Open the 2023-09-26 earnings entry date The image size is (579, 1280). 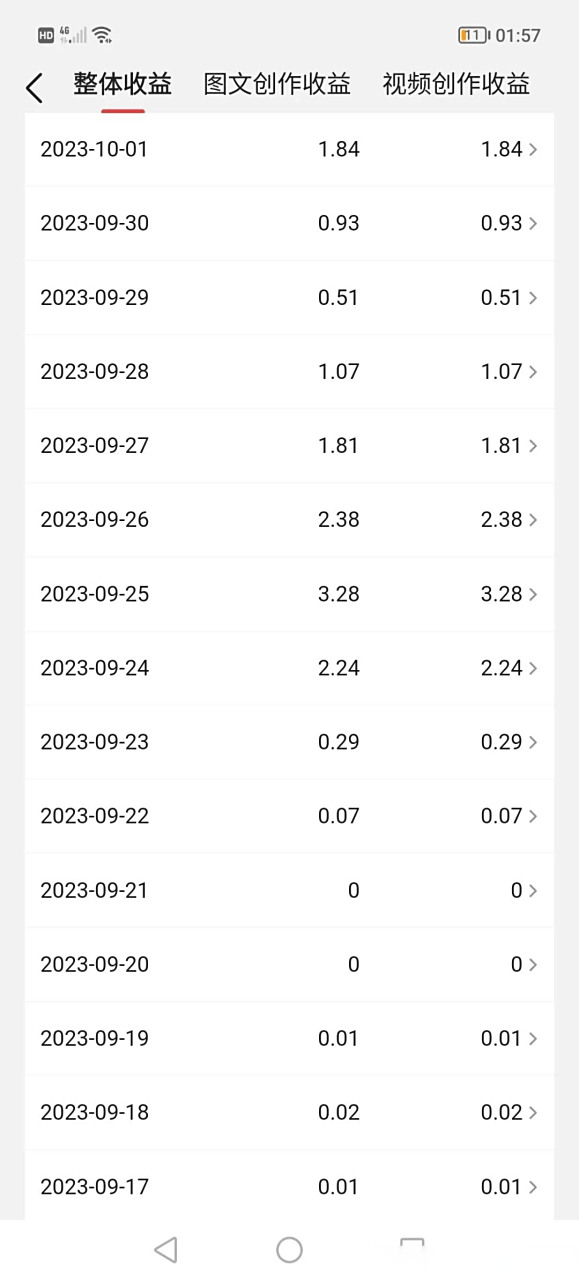point(95,520)
